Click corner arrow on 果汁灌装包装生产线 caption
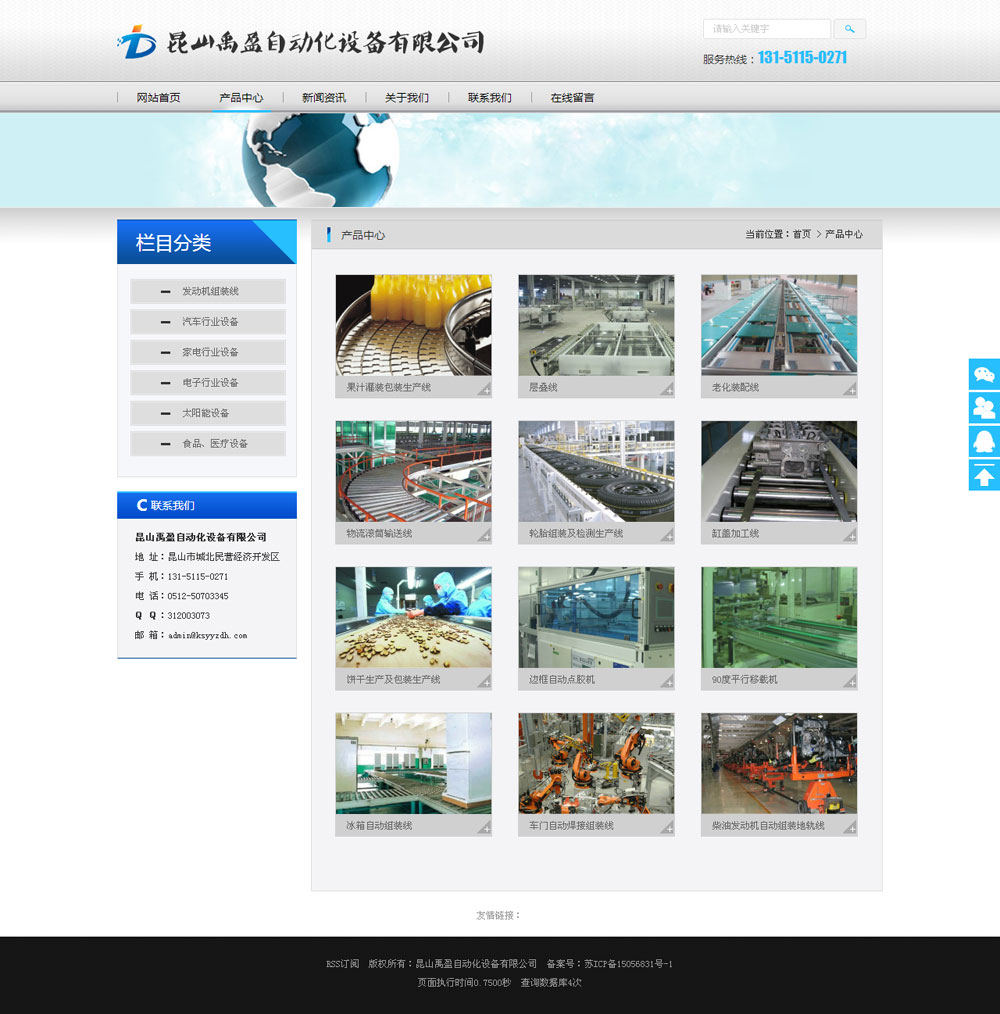This screenshot has height=1014, width=1000. [483, 388]
